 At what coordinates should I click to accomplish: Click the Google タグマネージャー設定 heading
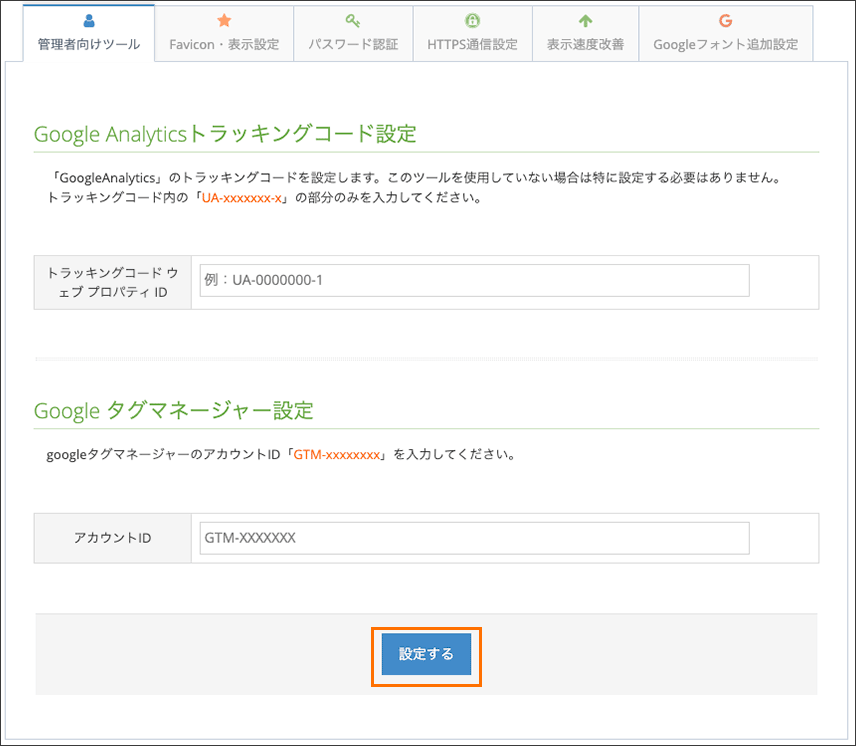click(174, 411)
